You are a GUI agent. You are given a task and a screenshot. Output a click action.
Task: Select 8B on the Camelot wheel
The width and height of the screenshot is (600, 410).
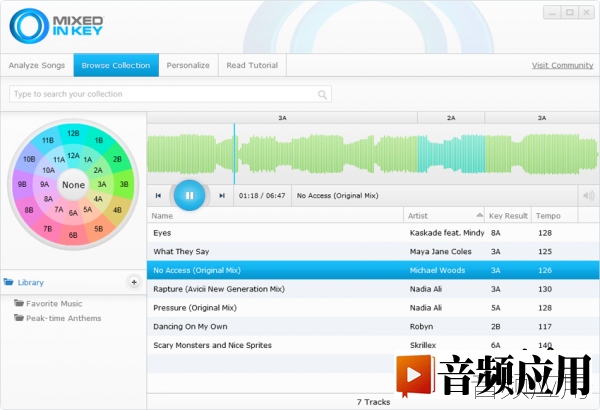click(x=29, y=210)
